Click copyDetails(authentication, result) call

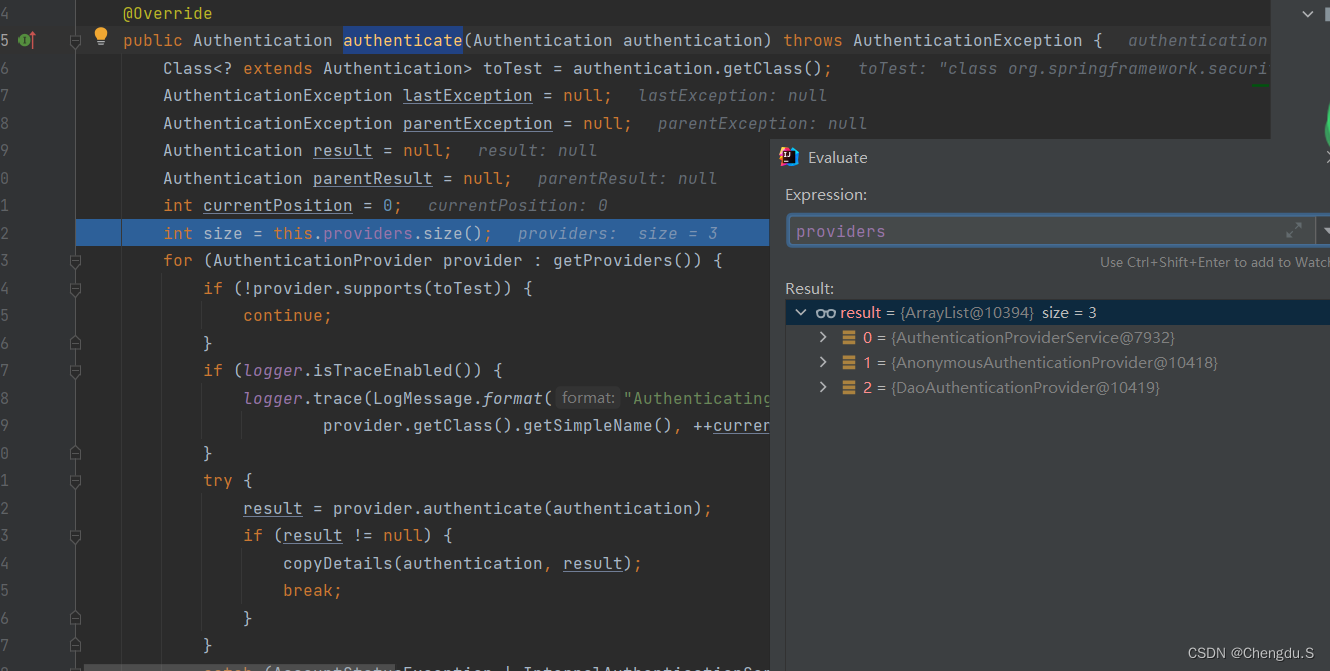(x=458, y=563)
